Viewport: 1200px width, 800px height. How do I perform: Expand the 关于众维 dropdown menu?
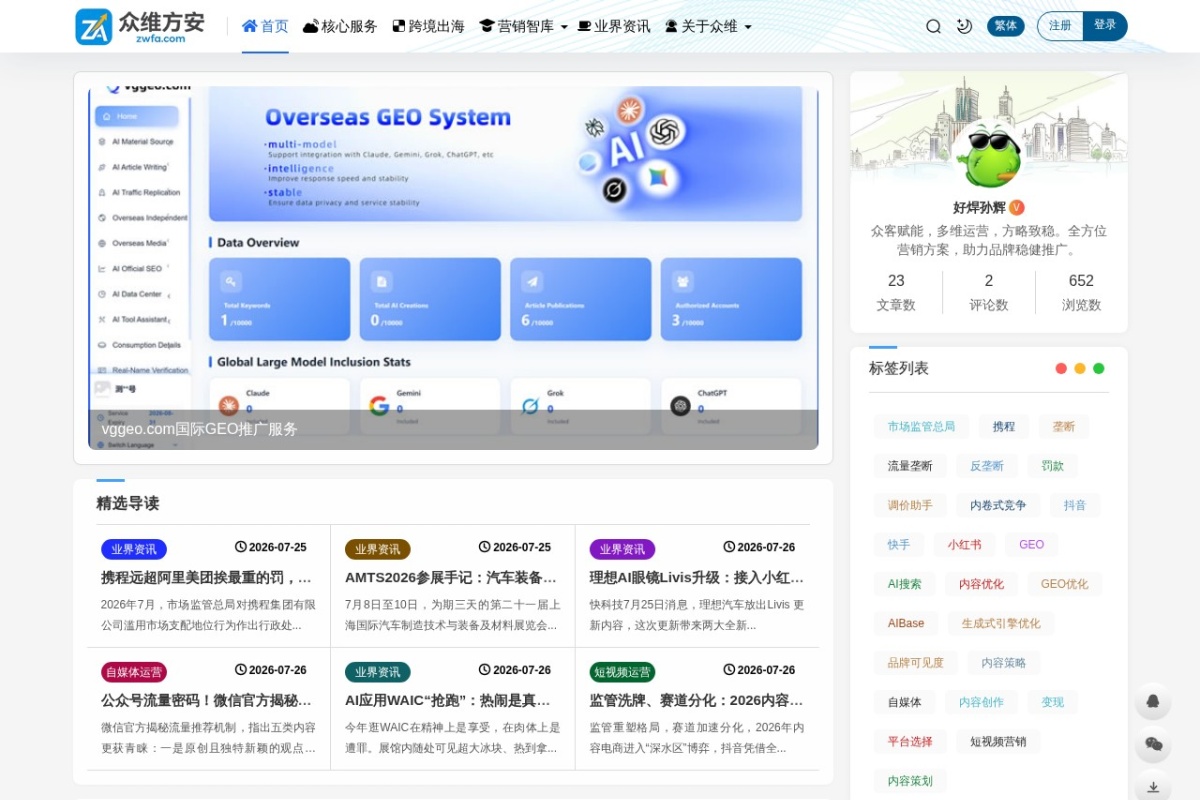(708, 27)
